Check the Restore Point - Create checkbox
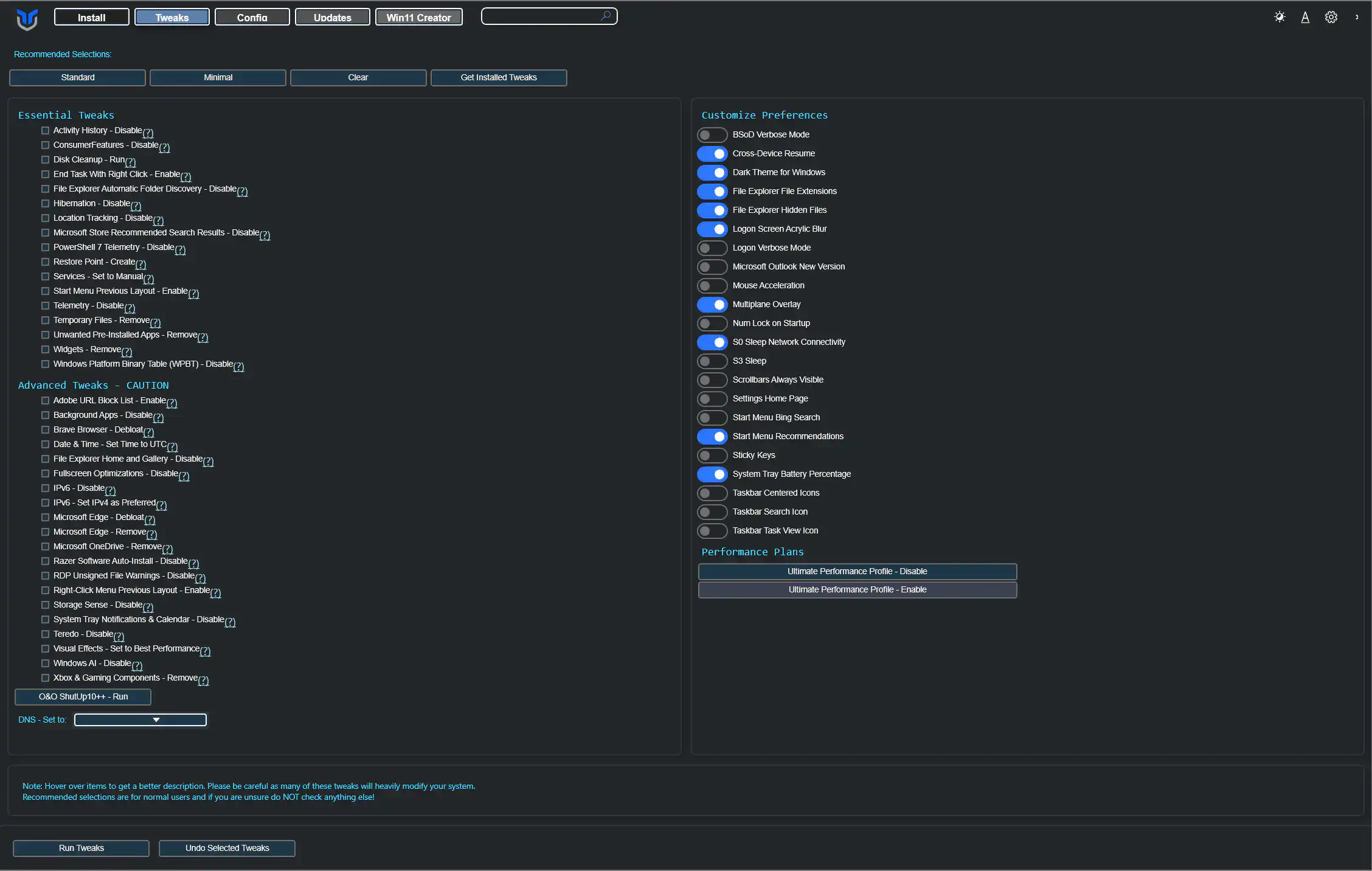The width and height of the screenshot is (1372, 871). click(45, 262)
